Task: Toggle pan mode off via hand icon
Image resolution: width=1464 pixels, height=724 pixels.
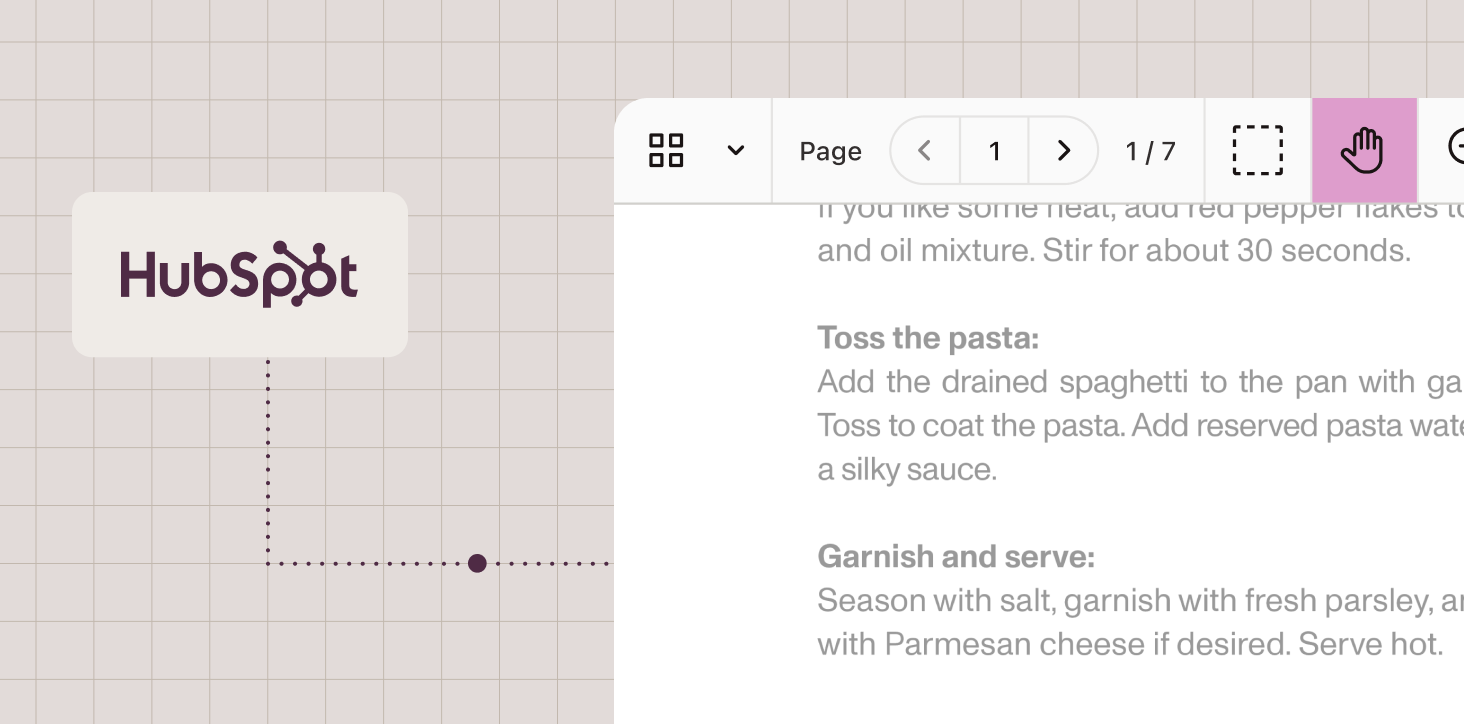Action: (1364, 150)
